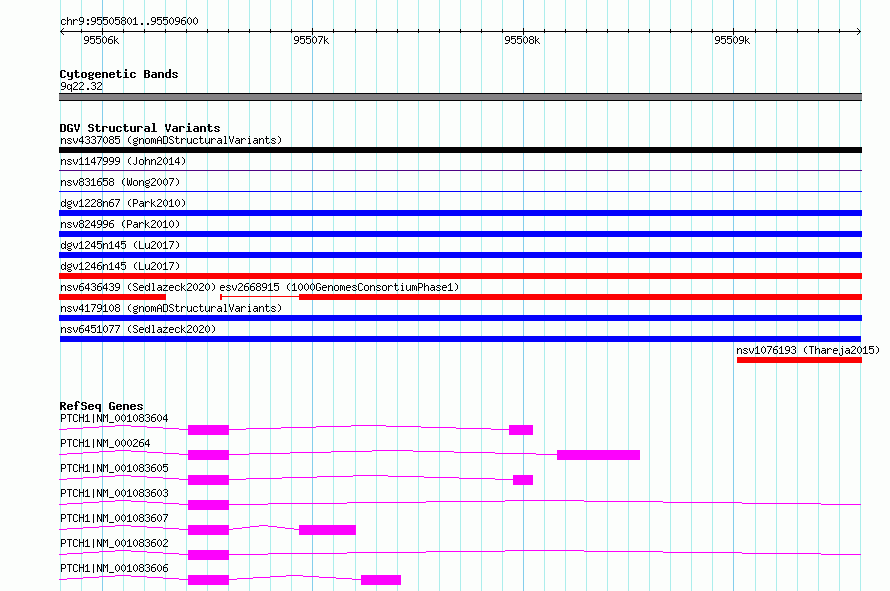Click the dgv1228n67 (Park2010) label

click(x=123, y=203)
